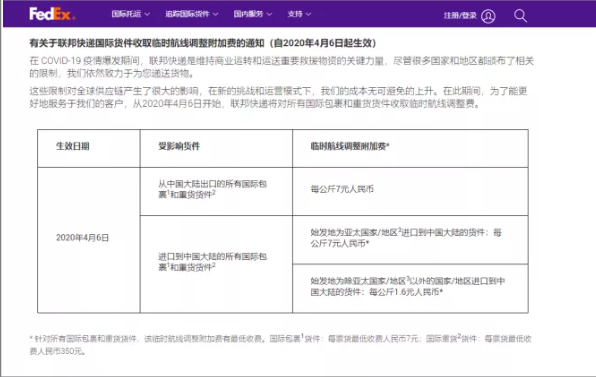This screenshot has height=377, width=596.
Task: Click the notice title about 临时航线调整附加费
Action: click(203, 43)
